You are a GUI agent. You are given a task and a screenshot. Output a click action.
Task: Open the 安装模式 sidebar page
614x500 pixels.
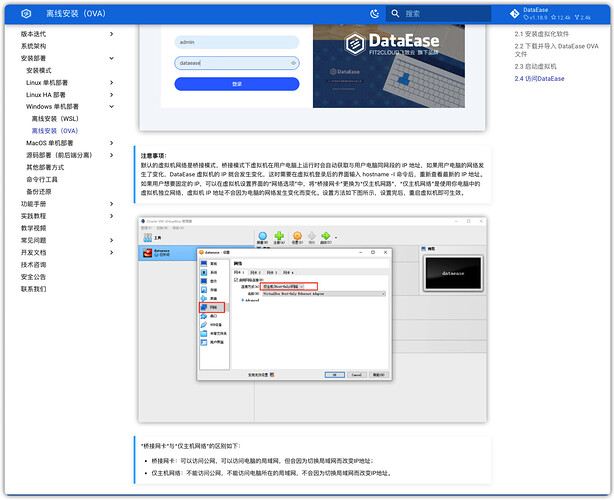[x=38, y=70]
